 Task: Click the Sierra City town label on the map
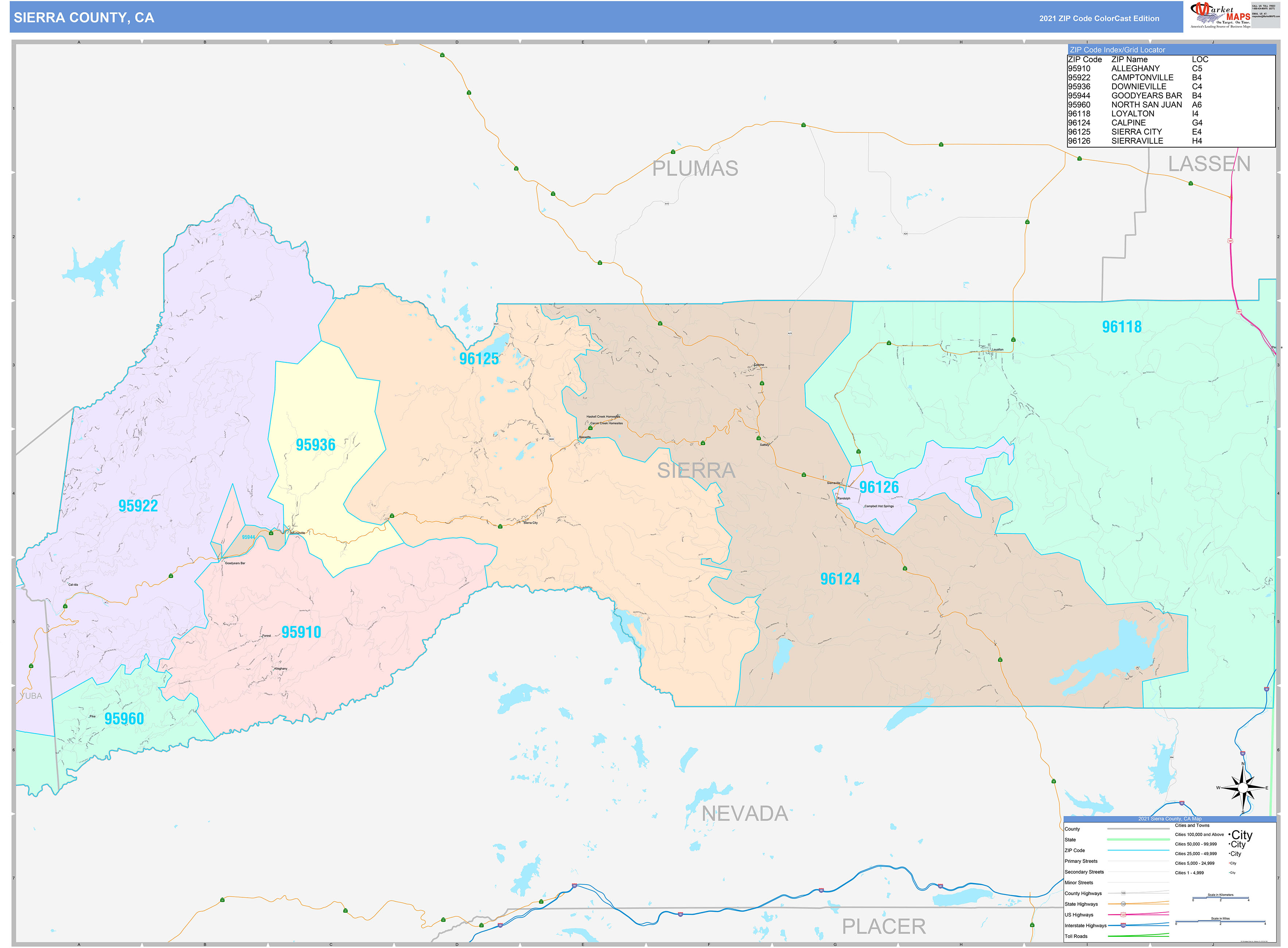pyautogui.click(x=530, y=523)
